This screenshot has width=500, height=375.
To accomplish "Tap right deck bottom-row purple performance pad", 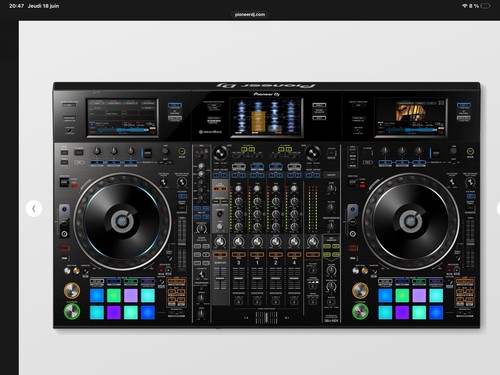I will pos(402,312).
